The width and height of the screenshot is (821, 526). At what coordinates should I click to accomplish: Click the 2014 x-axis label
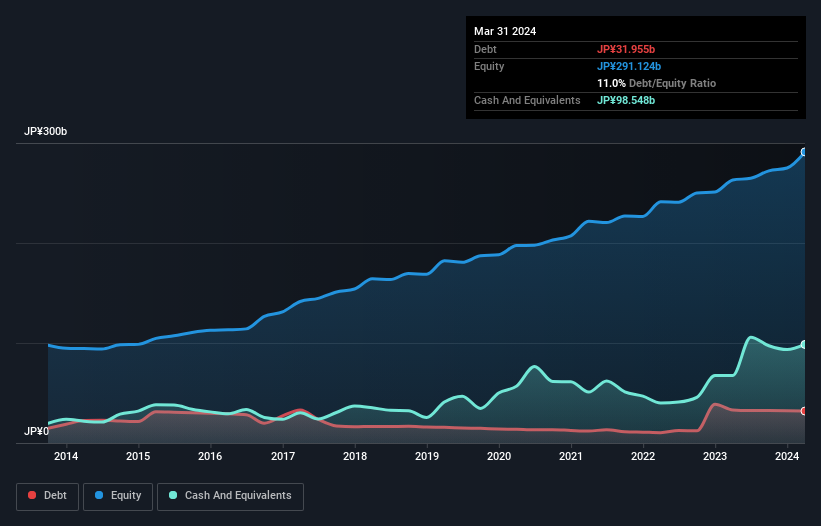tap(66, 457)
